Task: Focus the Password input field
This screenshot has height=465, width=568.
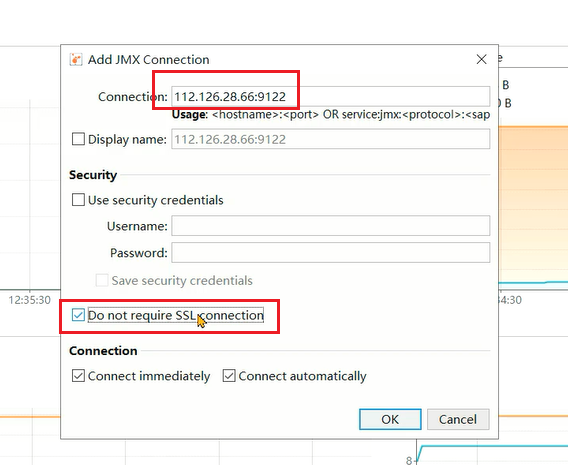Action: (330, 252)
